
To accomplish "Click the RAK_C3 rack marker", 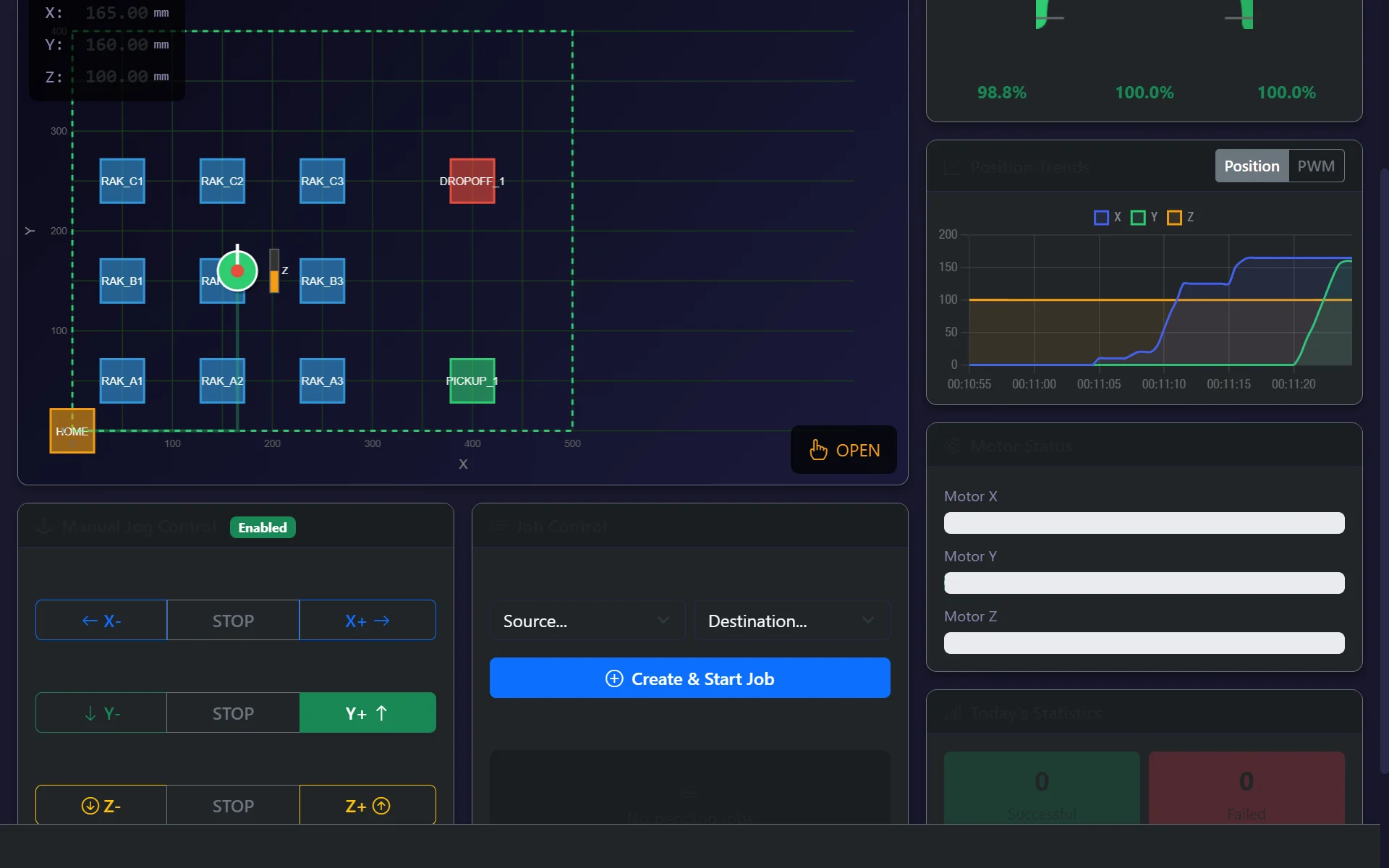I will 322,181.
